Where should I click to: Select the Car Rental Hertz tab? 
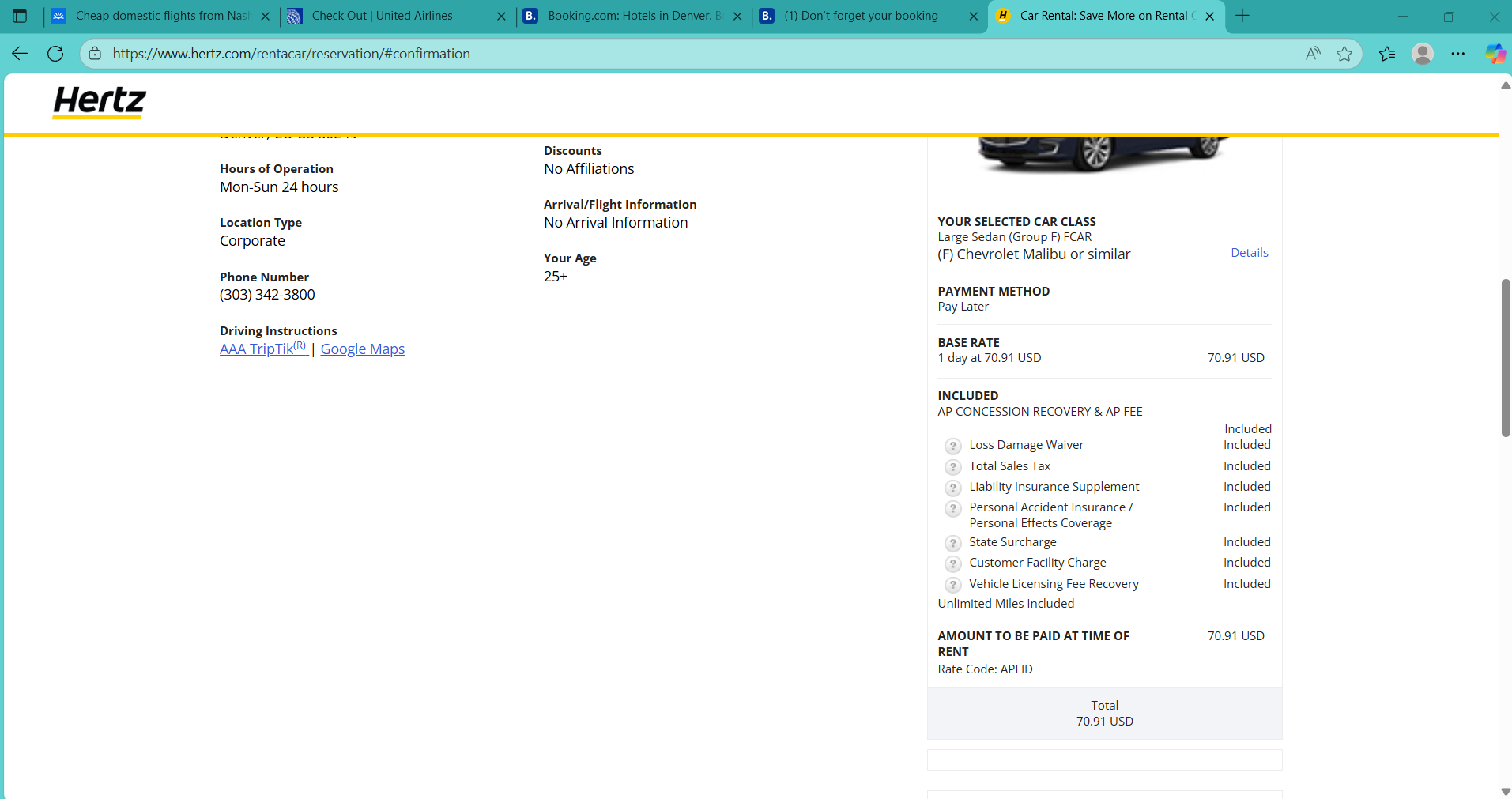tap(1107, 16)
